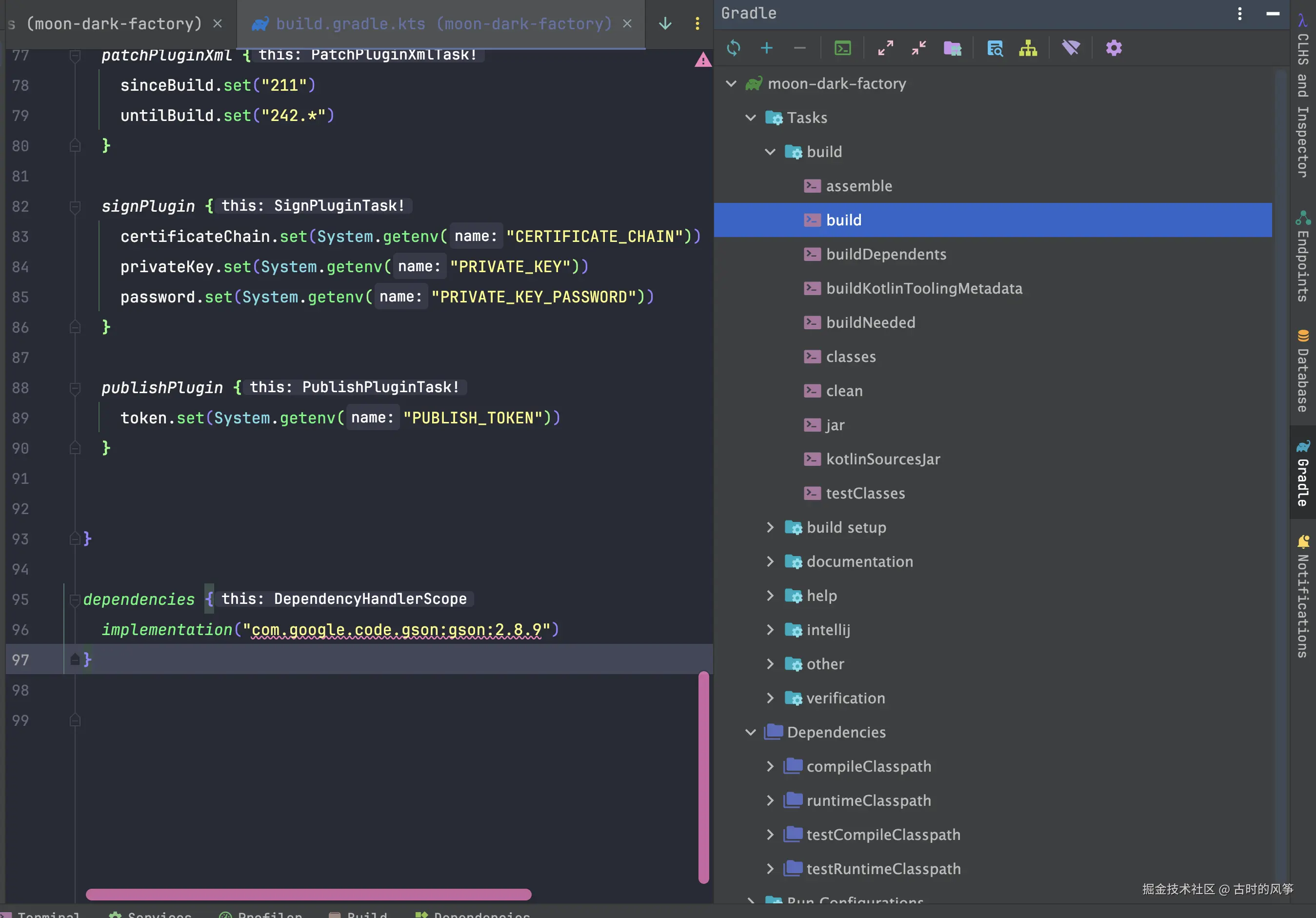Show the dependencies diagram icon

pos(1028,48)
